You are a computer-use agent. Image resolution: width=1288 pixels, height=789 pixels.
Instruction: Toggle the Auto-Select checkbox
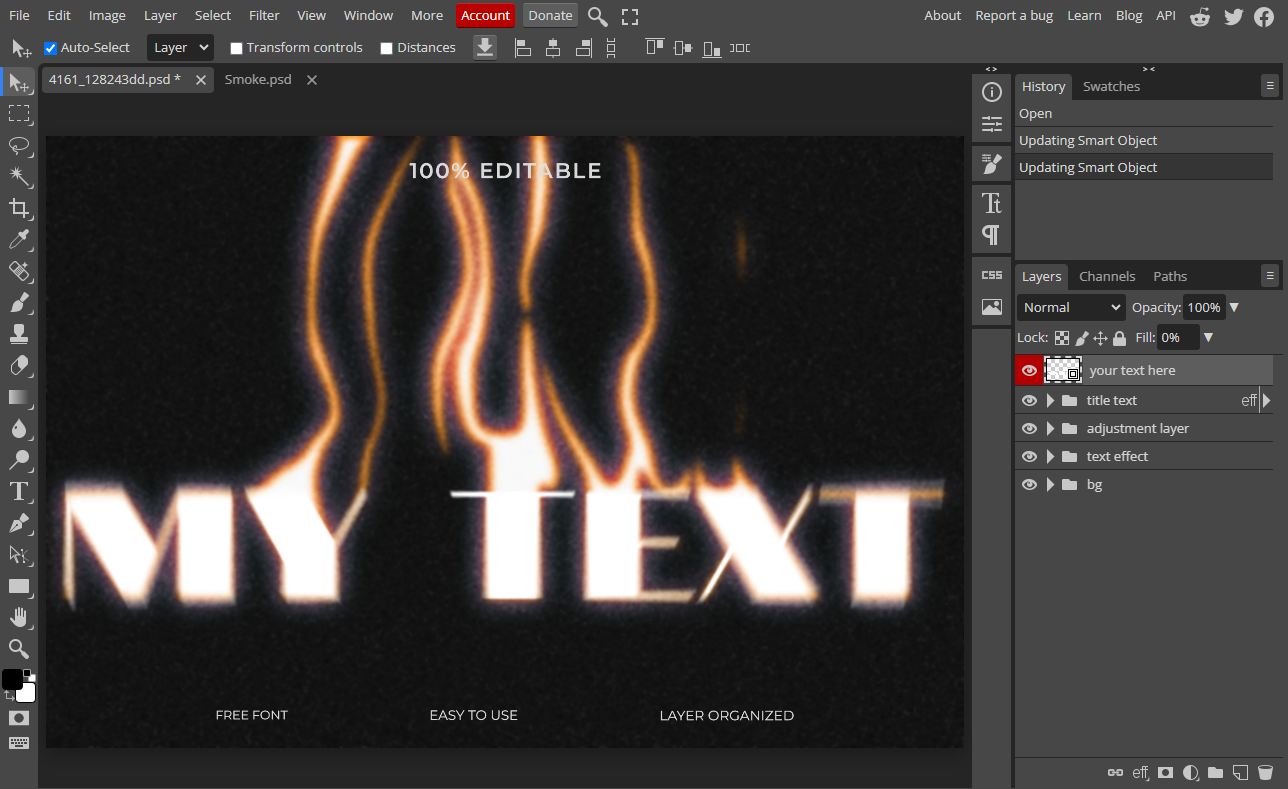coord(50,47)
